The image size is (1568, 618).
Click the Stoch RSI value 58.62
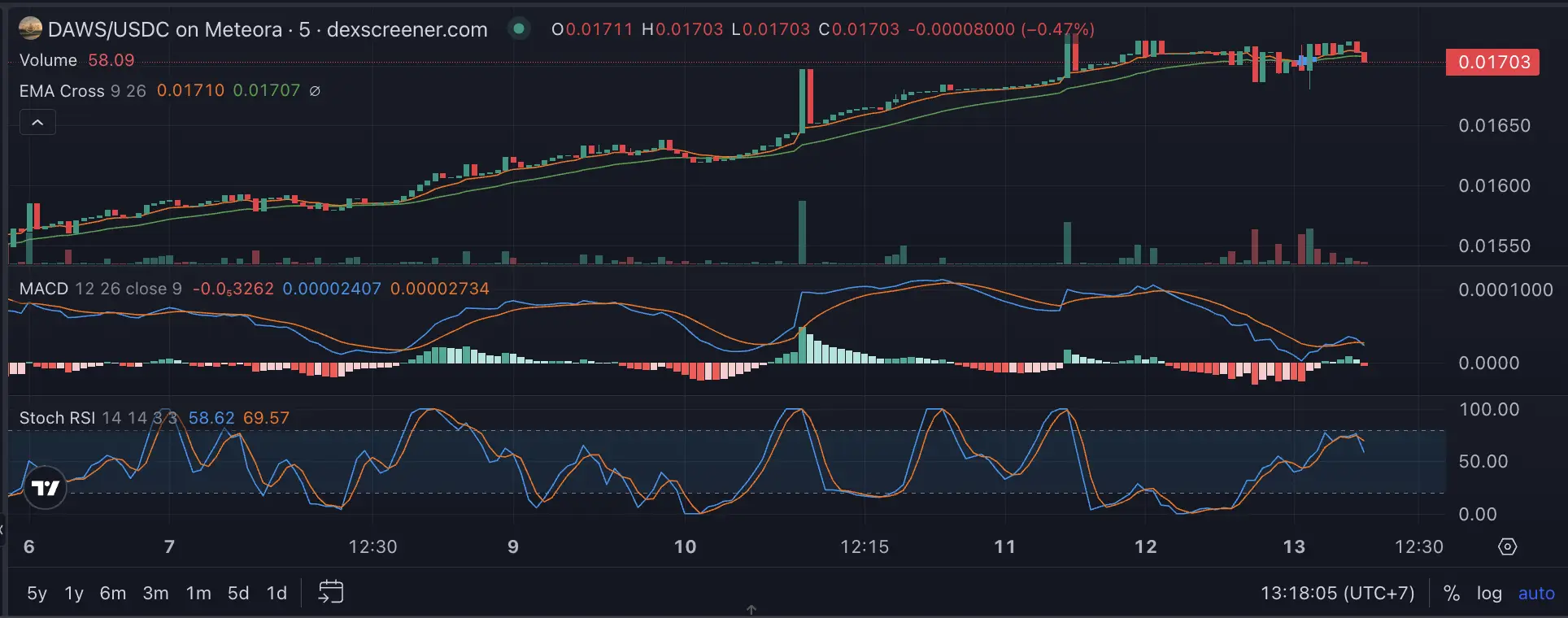click(211, 418)
